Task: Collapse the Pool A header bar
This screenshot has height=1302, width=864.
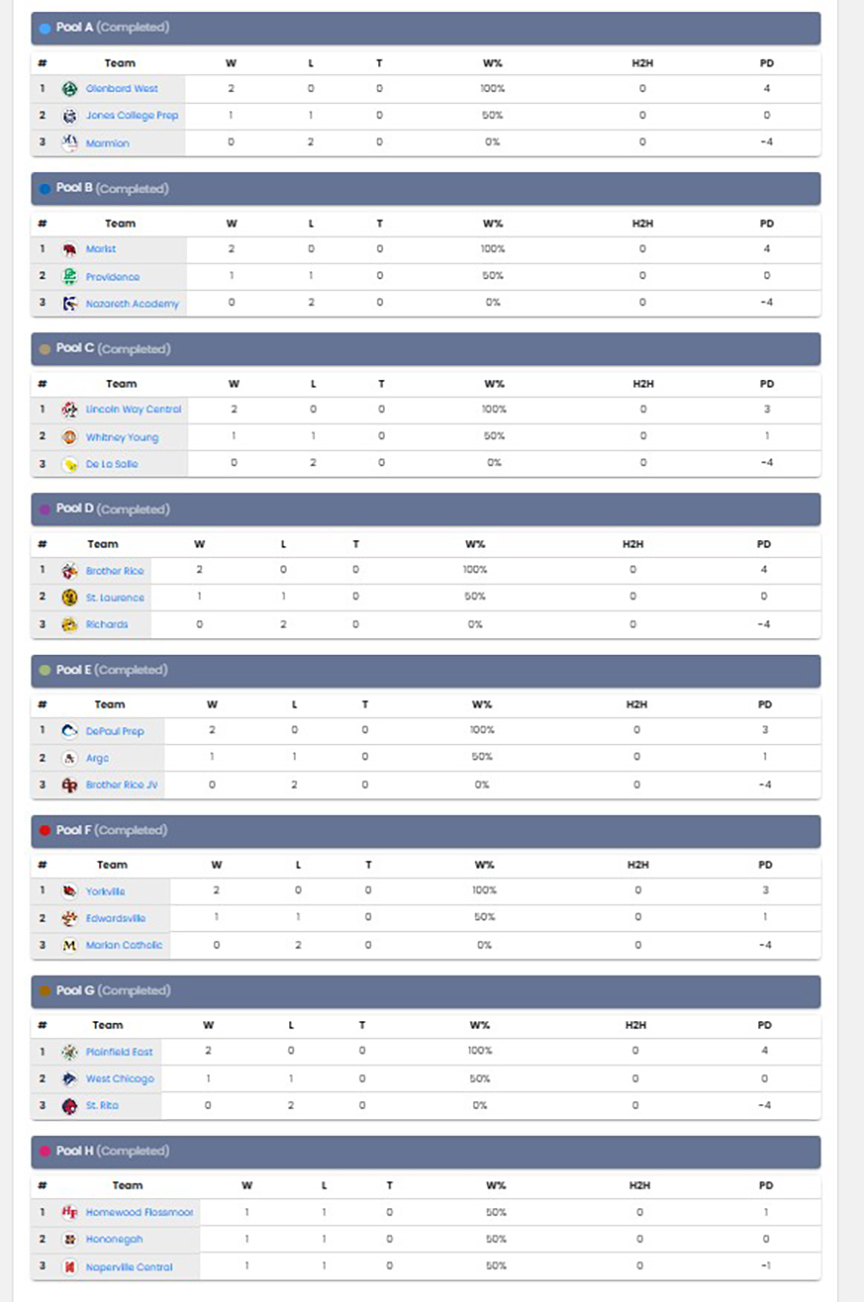Action: [x=426, y=28]
